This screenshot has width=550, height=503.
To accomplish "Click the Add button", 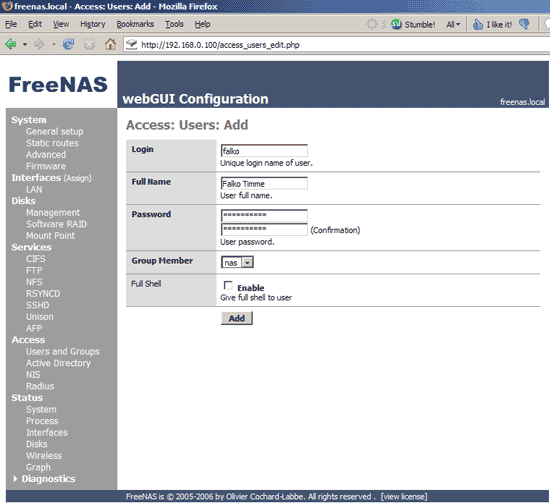I will click(x=237, y=318).
